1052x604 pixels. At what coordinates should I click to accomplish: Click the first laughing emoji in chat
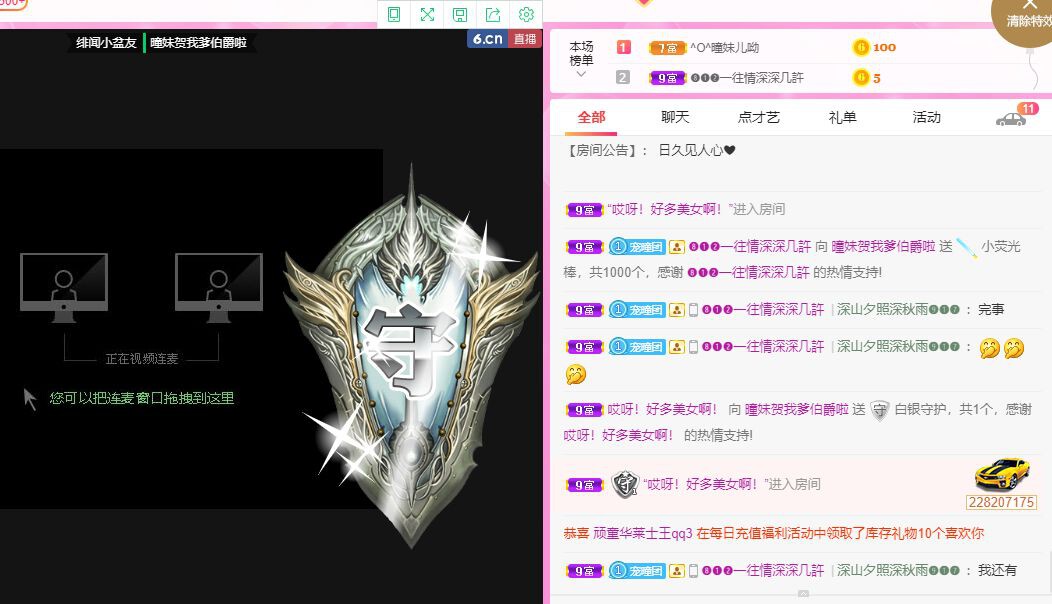(989, 348)
